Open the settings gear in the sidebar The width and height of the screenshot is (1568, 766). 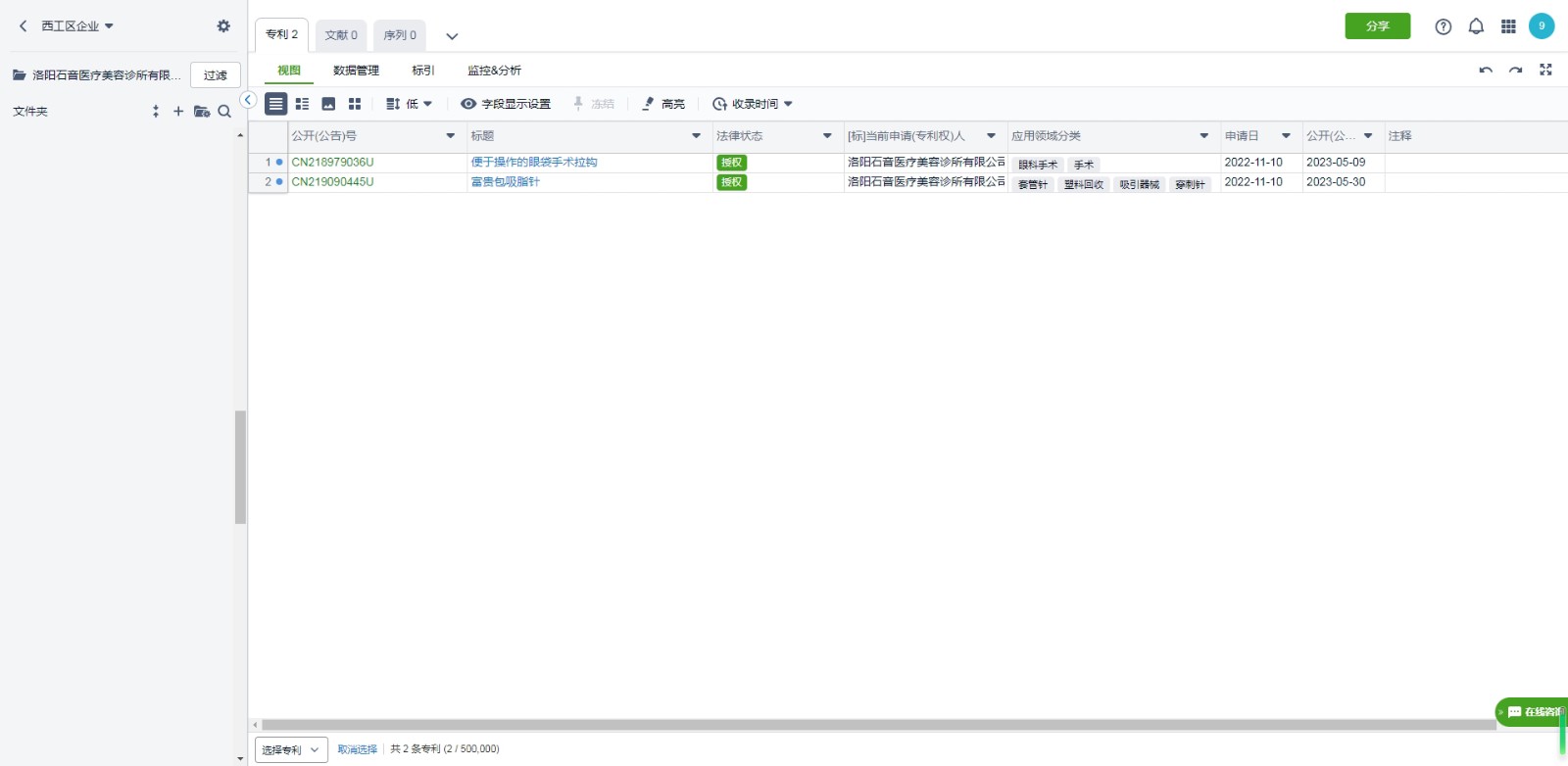pos(223,26)
